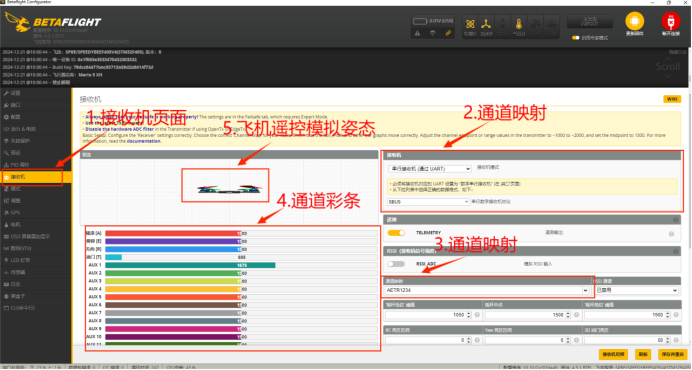Click help icon in the RSSI header
692x370 pixels.
pyautogui.click(x=676, y=251)
